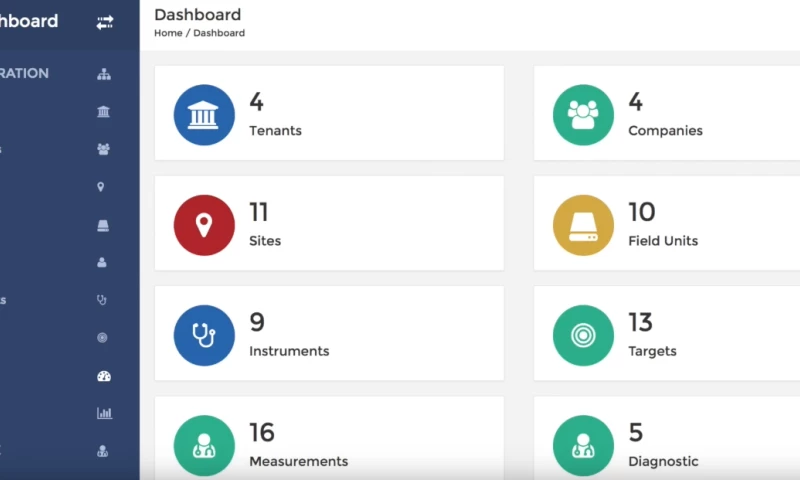The height and width of the screenshot is (480, 800).
Task: Open the bank building icon in sidebar
Action: coord(103,111)
